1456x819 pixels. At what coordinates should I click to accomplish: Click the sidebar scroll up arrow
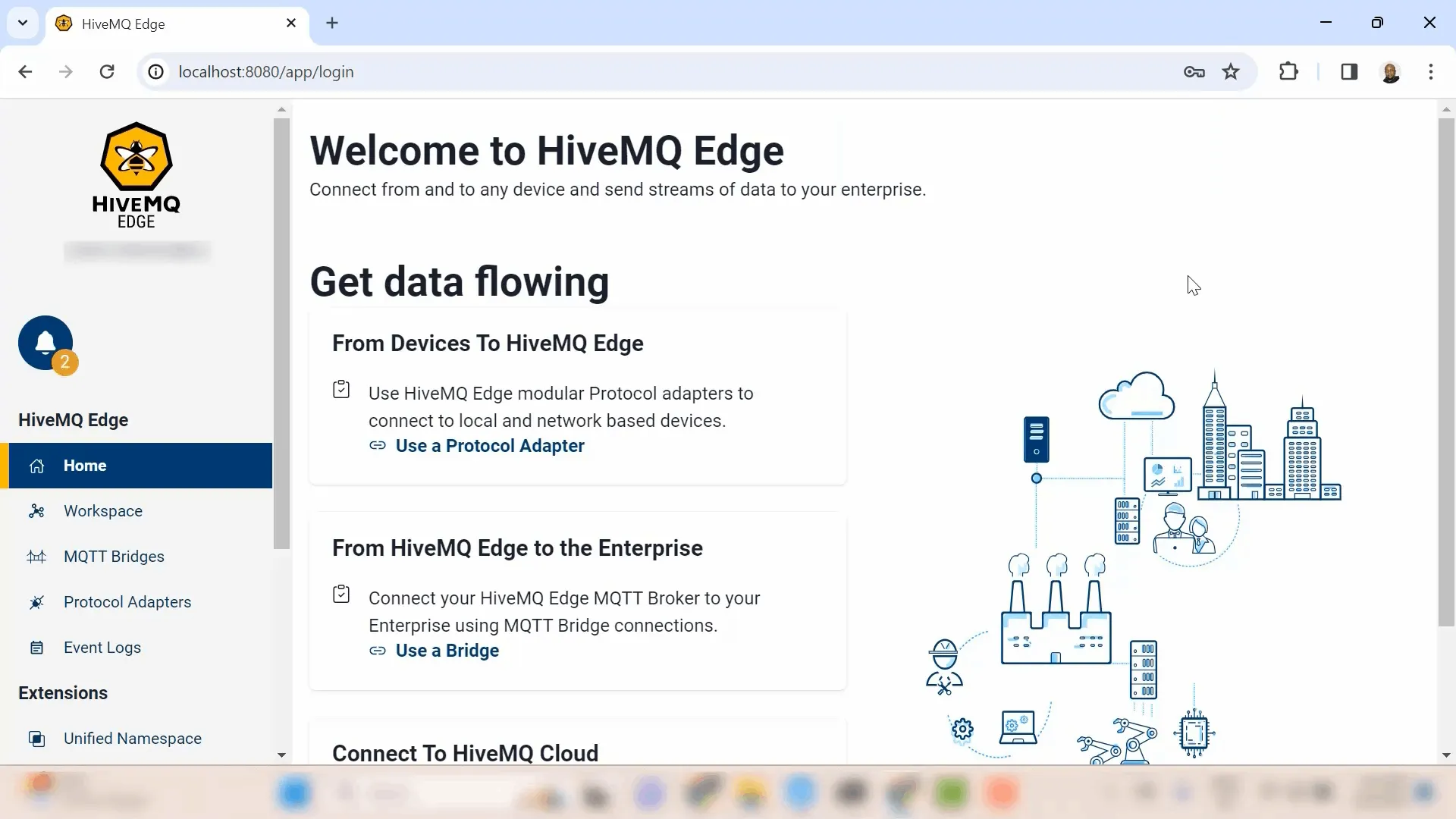pyautogui.click(x=281, y=109)
